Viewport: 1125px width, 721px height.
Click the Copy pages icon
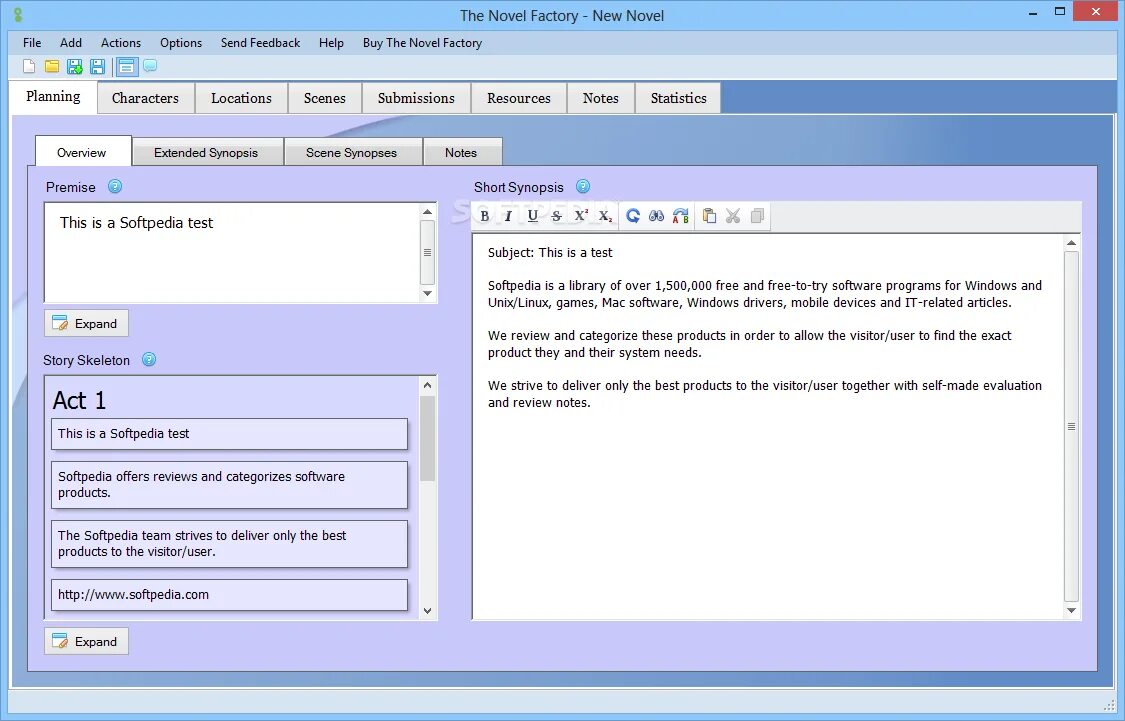tap(757, 216)
